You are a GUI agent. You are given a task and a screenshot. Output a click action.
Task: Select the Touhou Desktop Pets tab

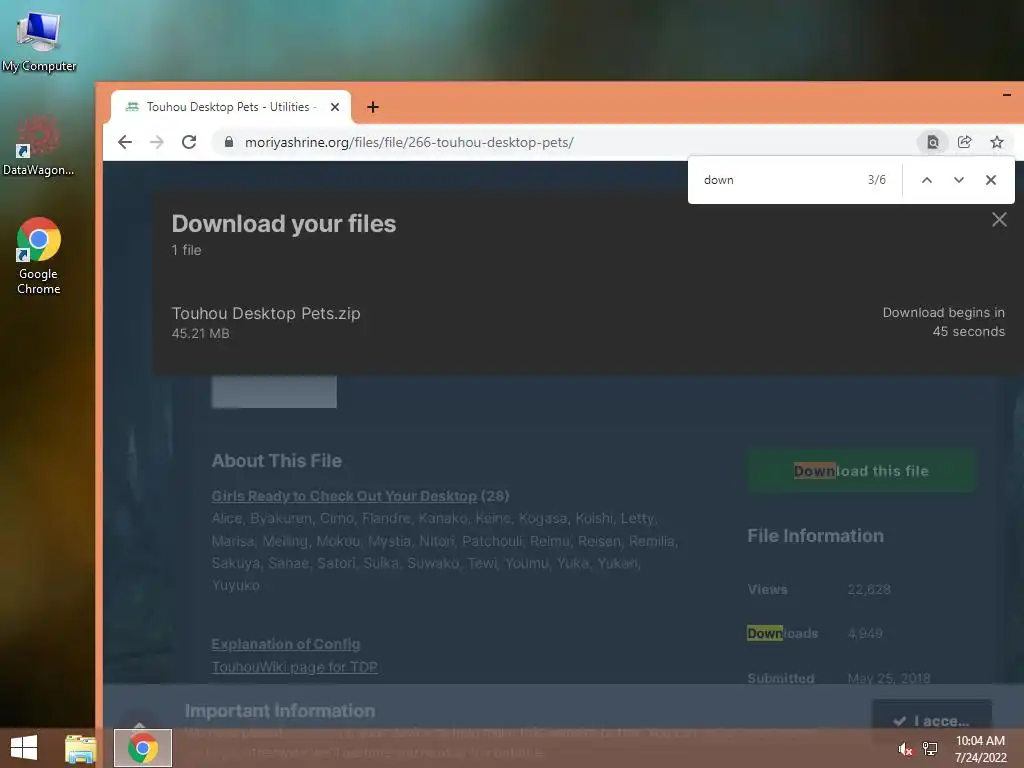231,106
